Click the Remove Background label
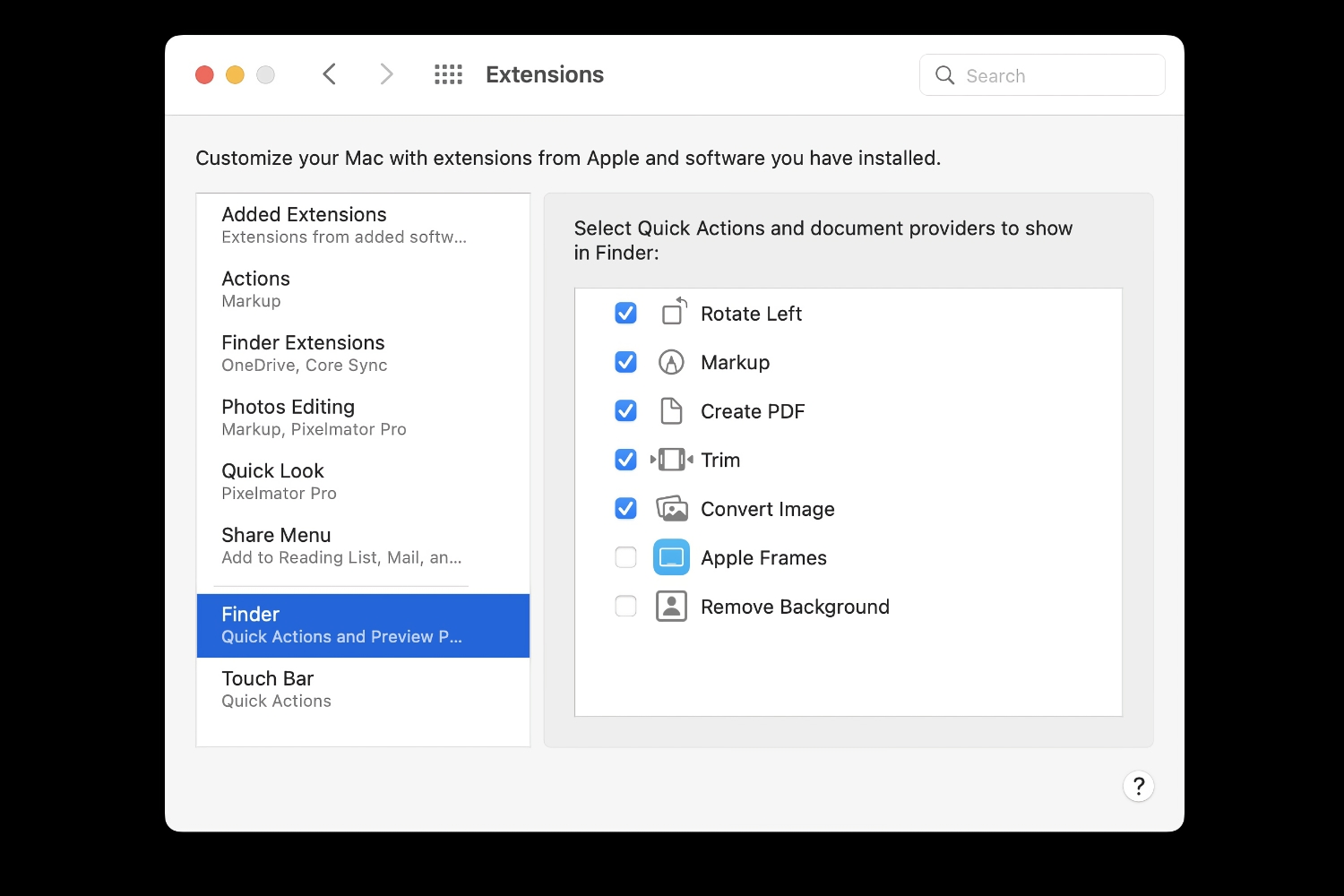Screen dimensions: 1344x896 795,607
